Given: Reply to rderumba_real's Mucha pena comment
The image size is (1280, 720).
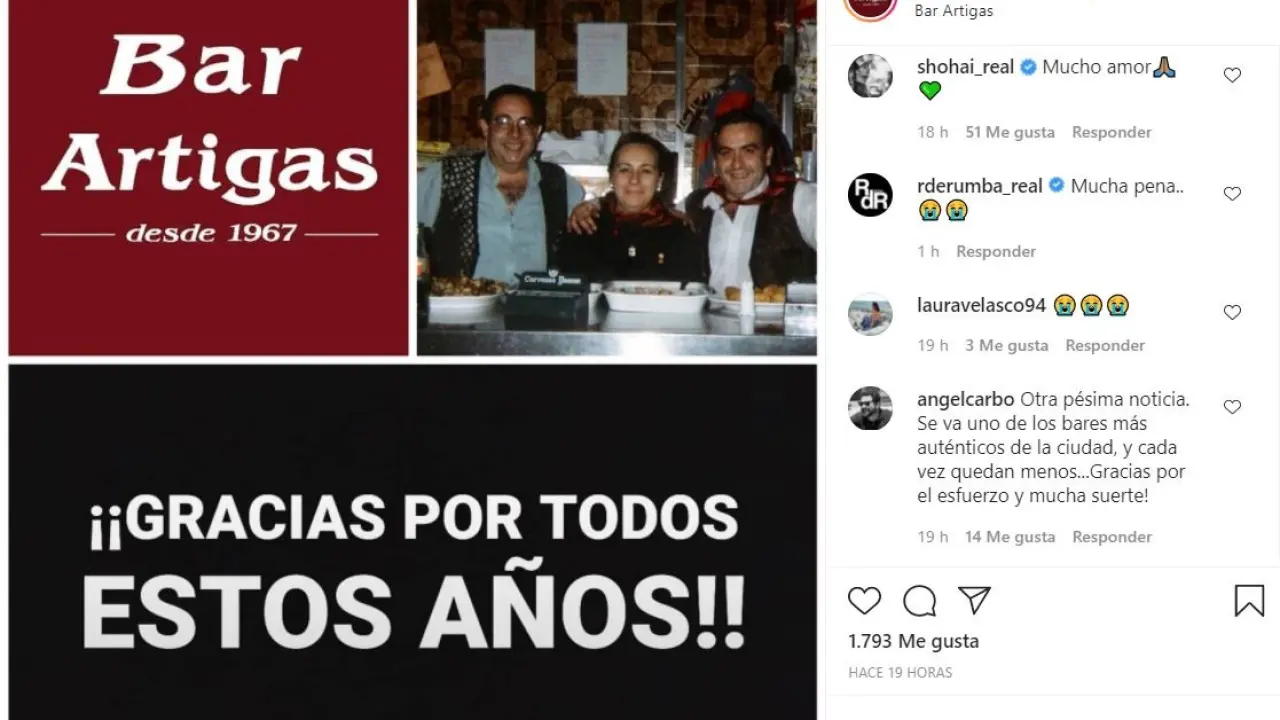Looking at the screenshot, I should click(995, 251).
